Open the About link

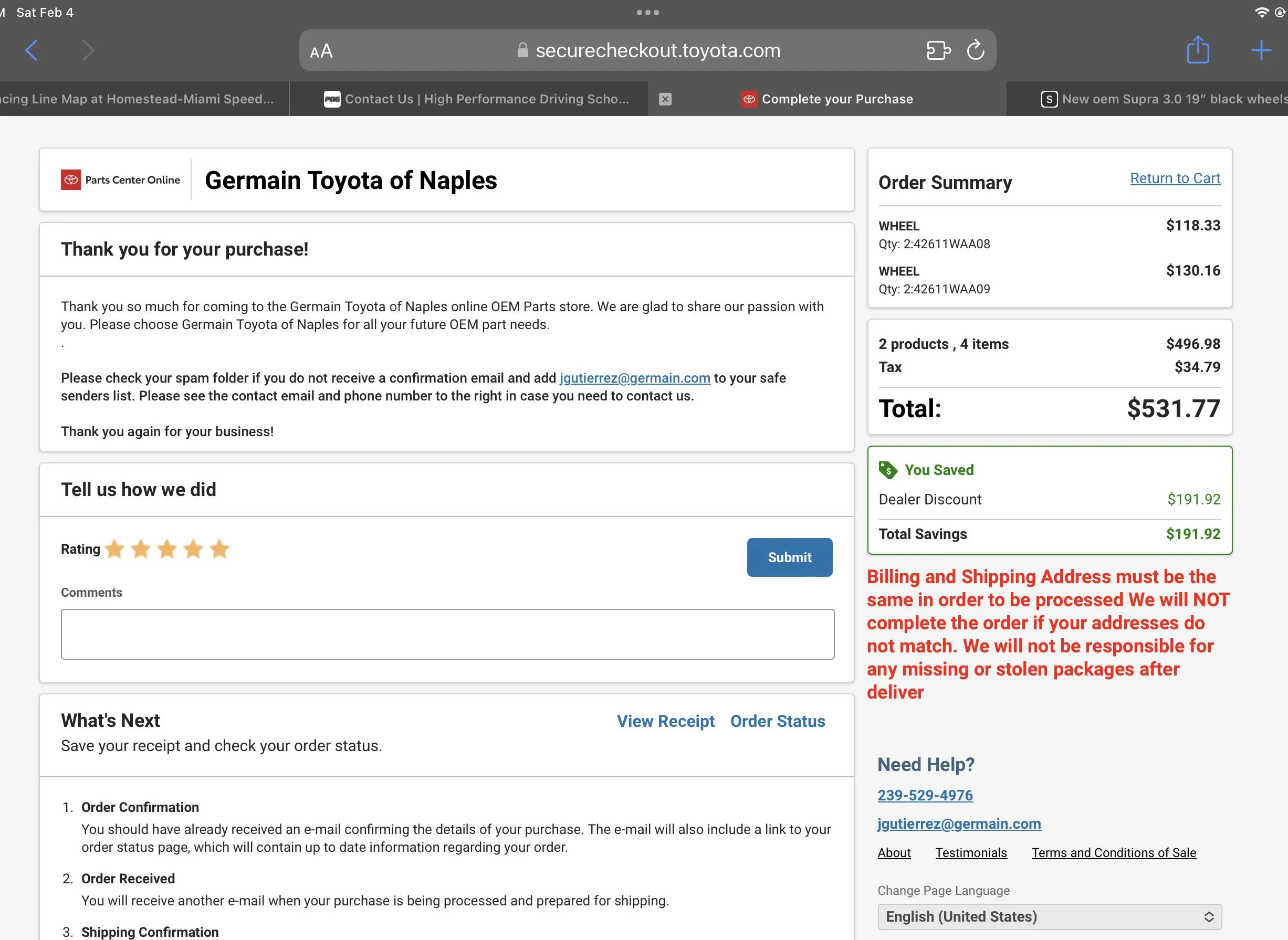coord(894,852)
